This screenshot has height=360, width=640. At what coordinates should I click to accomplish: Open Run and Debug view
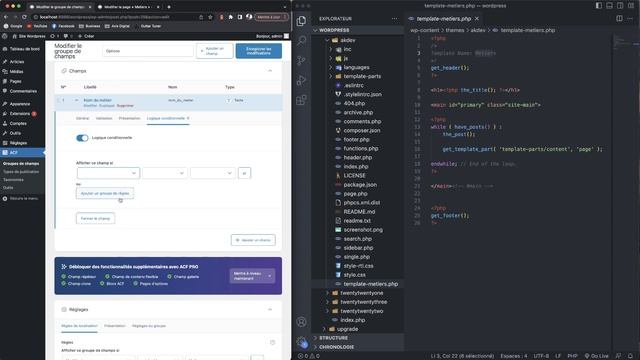pos(301,80)
